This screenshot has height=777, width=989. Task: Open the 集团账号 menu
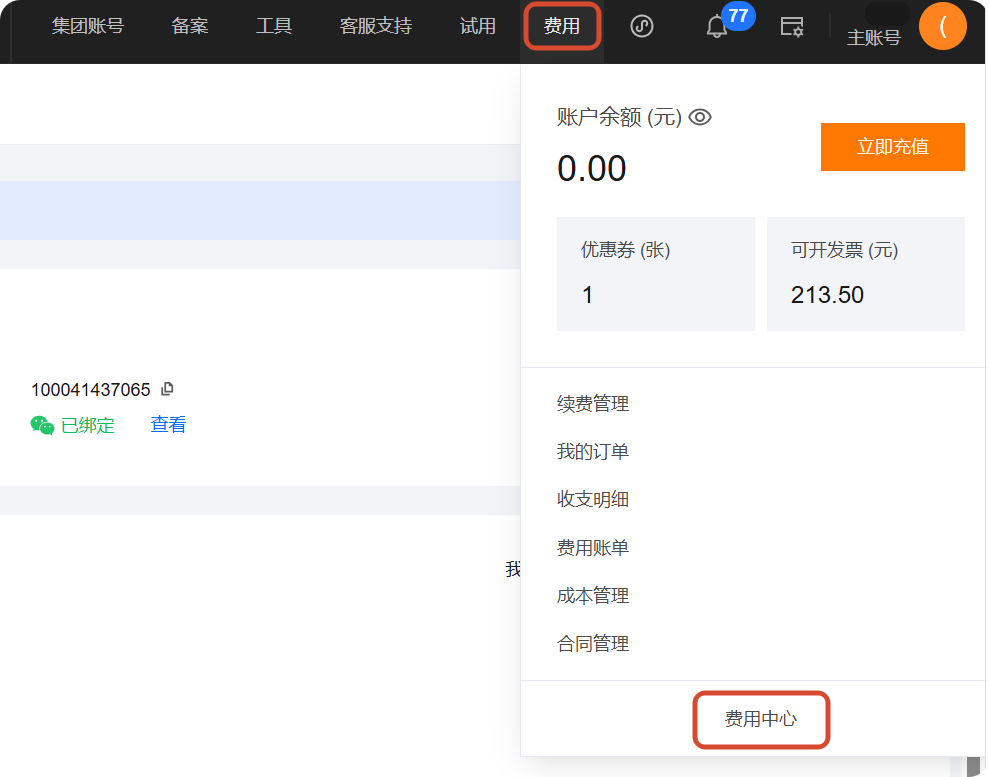pyautogui.click(x=88, y=26)
